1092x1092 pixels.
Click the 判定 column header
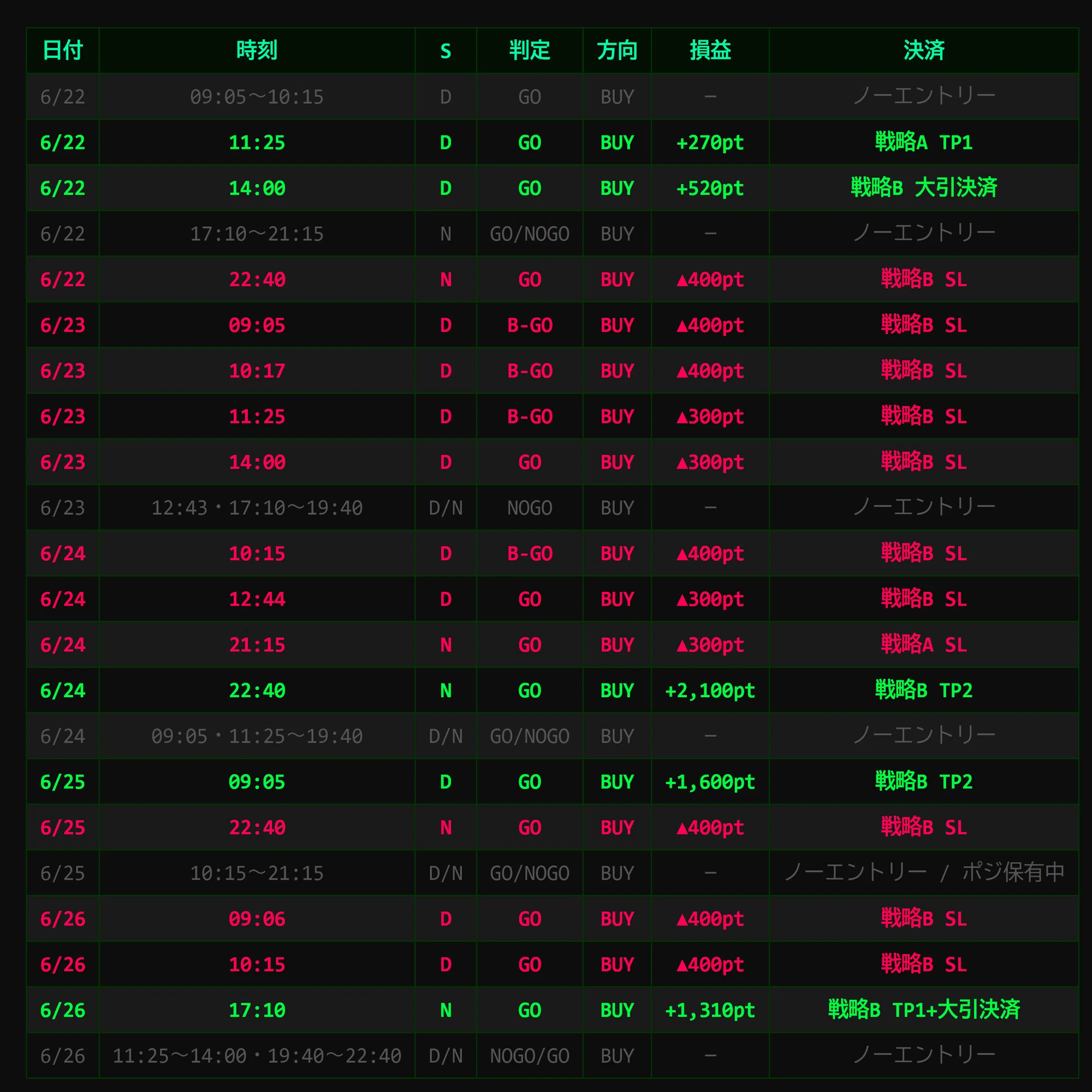530,51
